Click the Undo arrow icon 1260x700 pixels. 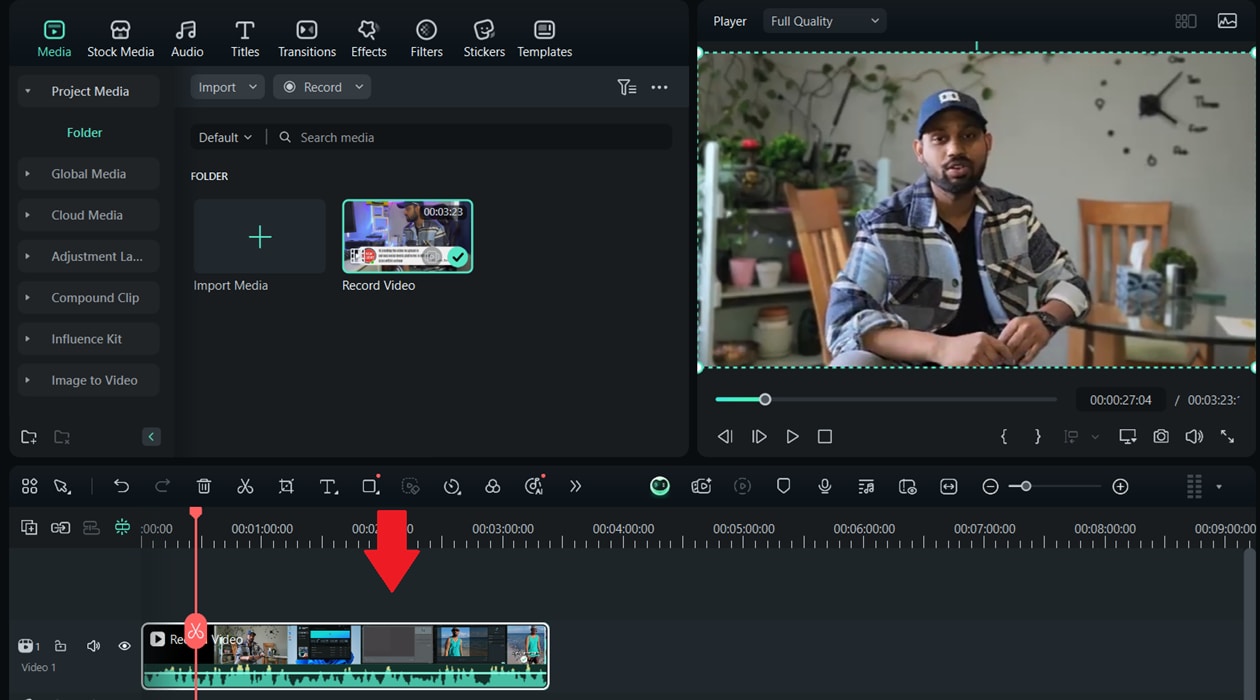(121, 487)
